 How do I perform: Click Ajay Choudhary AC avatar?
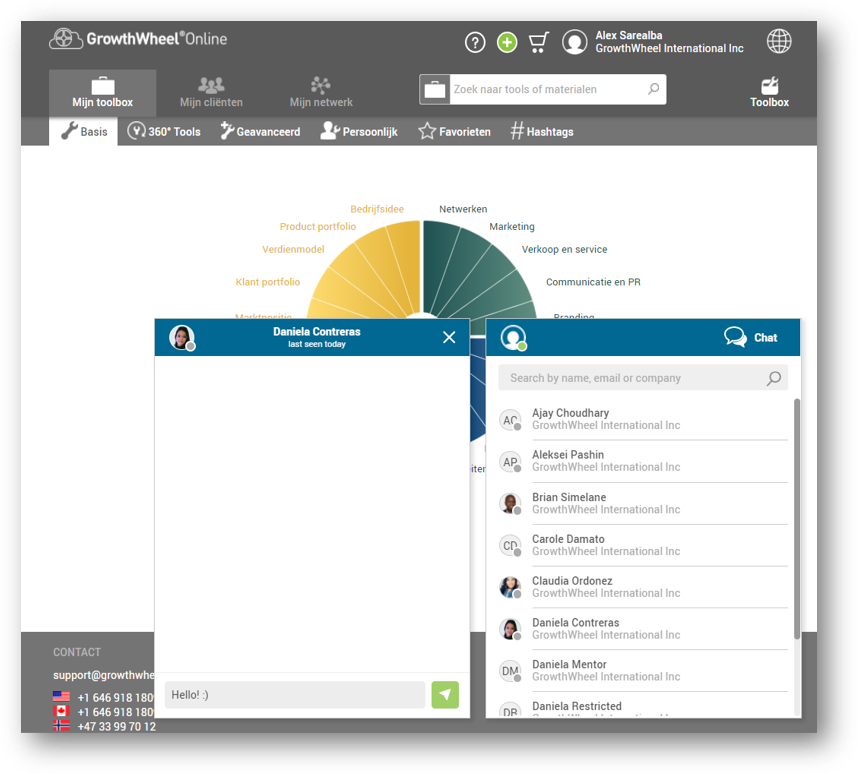(x=510, y=420)
